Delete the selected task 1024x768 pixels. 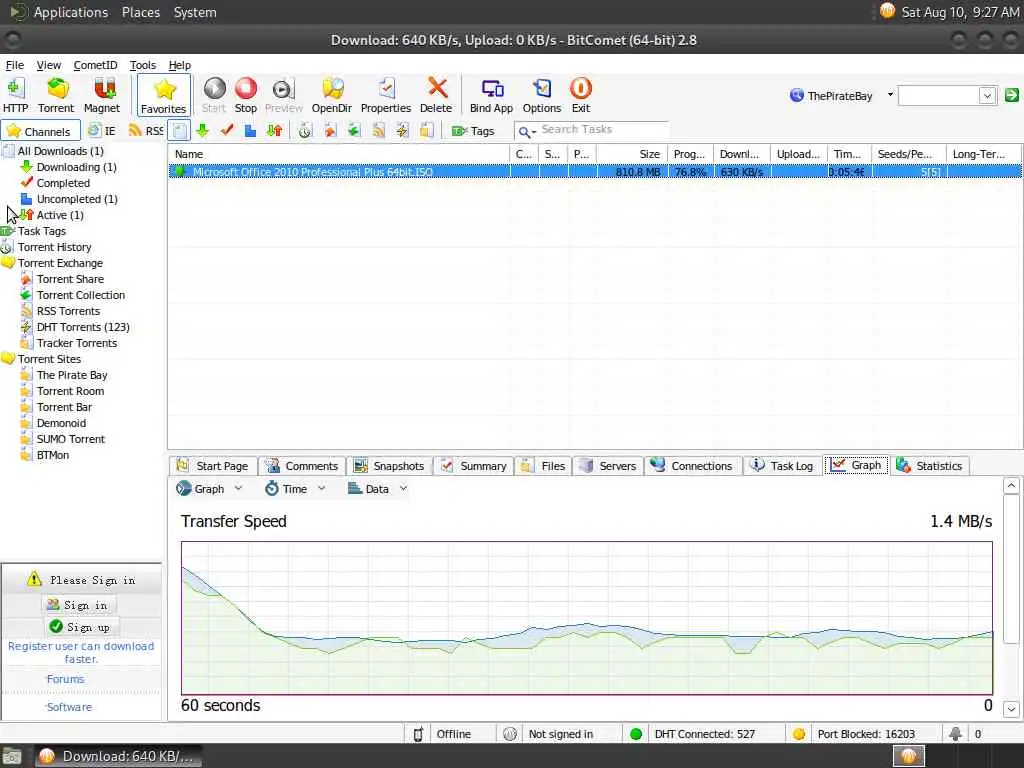click(436, 95)
